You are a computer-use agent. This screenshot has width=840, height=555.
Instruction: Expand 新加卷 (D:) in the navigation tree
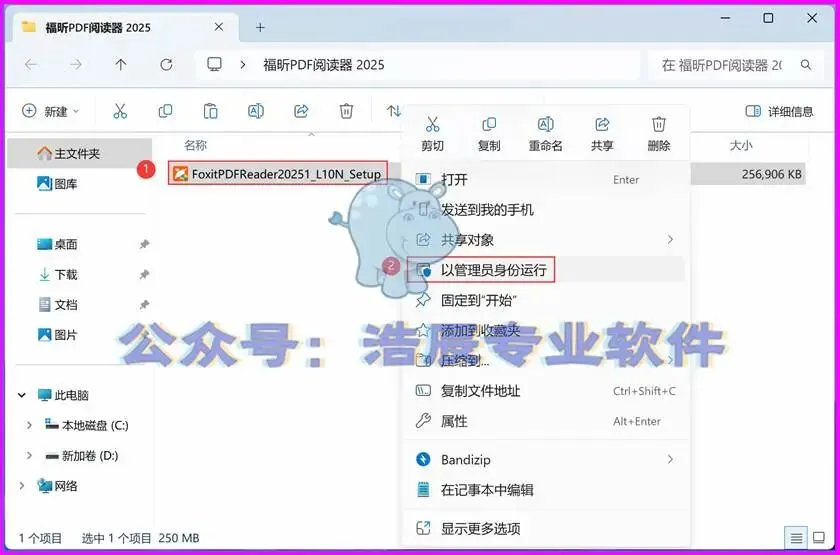pyautogui.click(x=29, y=456)
